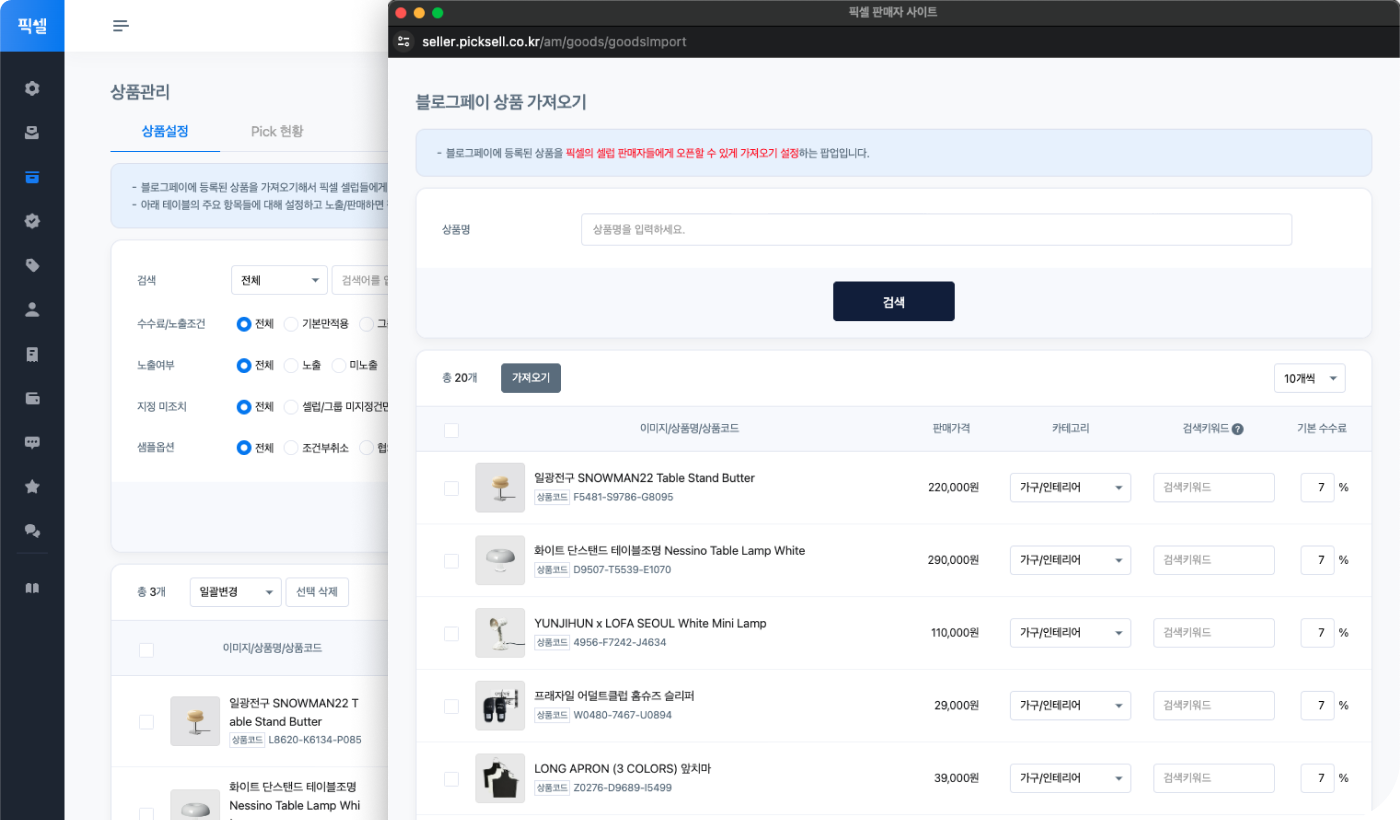The height and width of the screenshot is (820, 1400).
Task: Open the book guide icon in sidebar
Action: (32, 588)
